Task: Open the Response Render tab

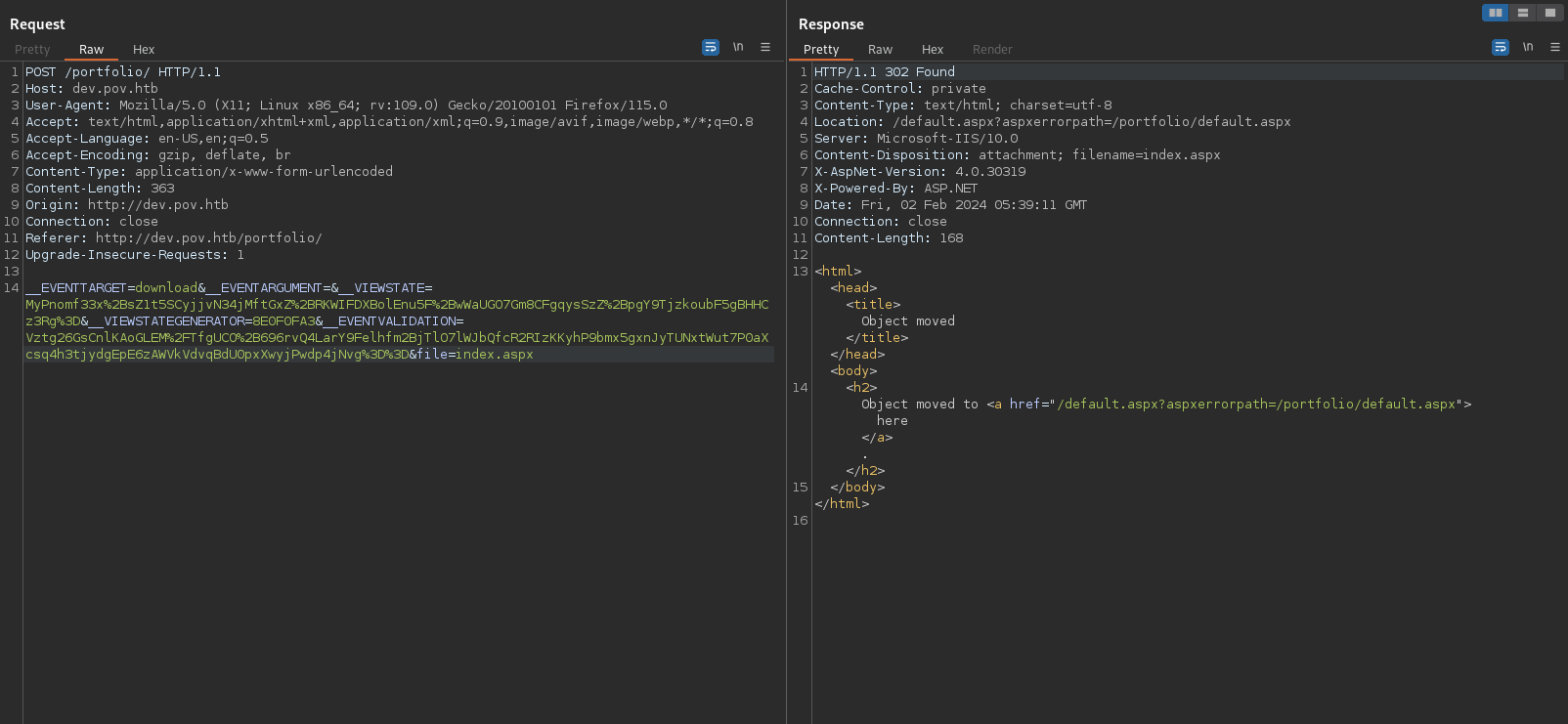Action: [x=992, y=50]
